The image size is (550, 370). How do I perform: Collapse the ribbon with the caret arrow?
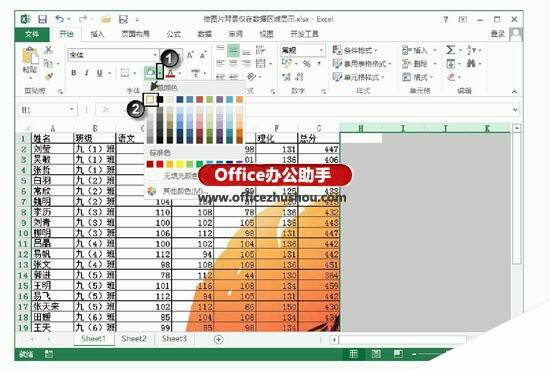click(x=514, y=91)
